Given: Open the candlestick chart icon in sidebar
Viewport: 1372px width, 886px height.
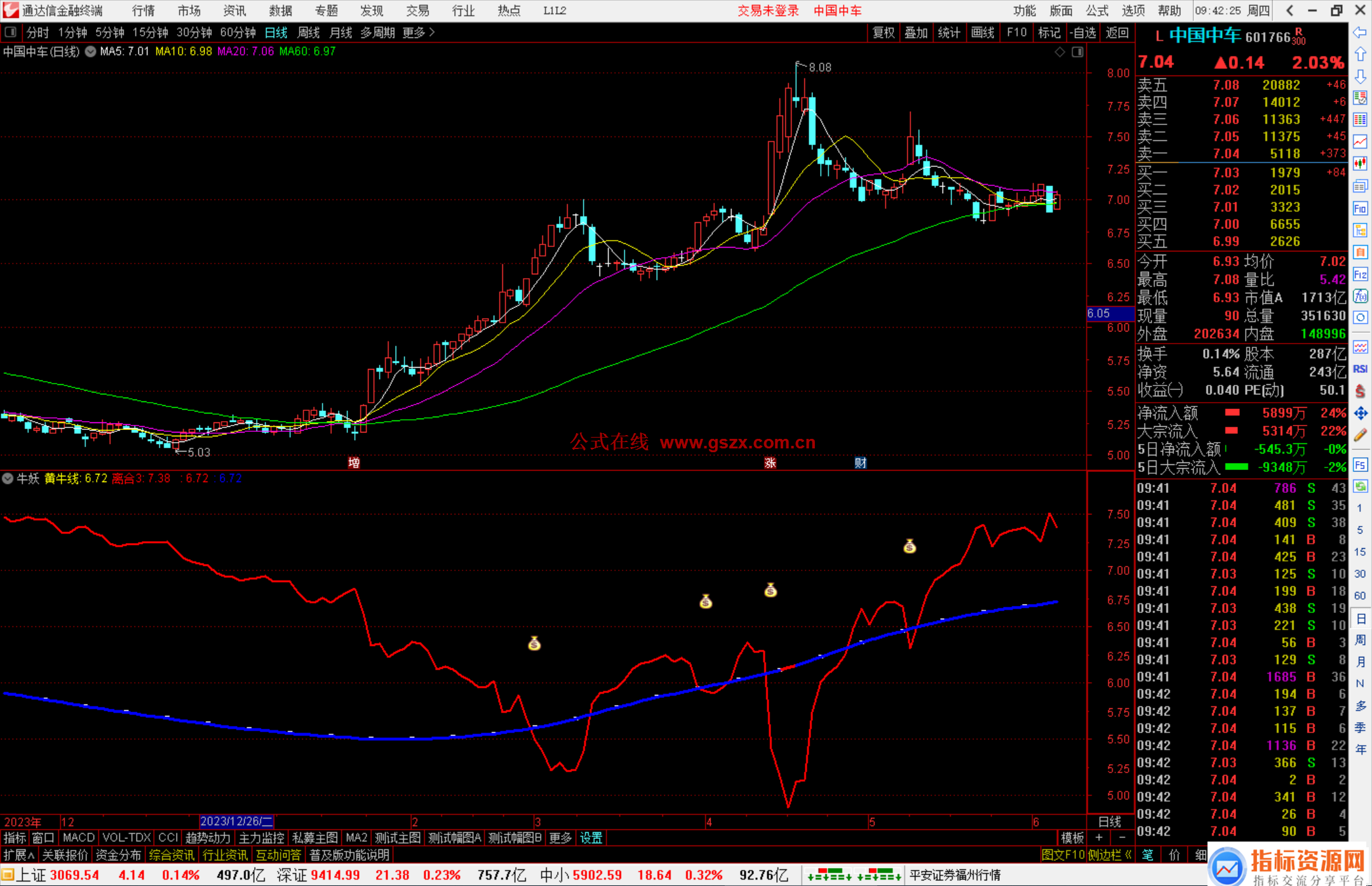Looking at the screenshot, I should coord(1360,164).
